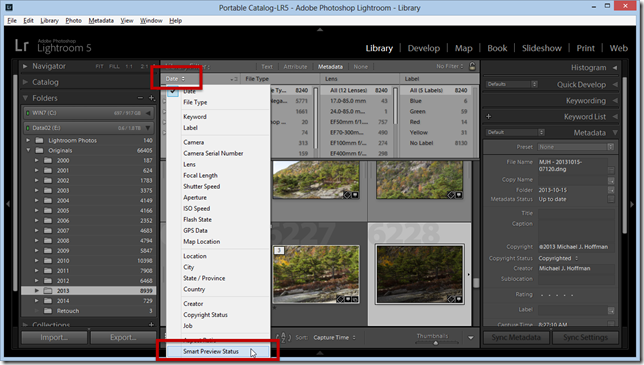Click the Metadata Status action button

611,199
